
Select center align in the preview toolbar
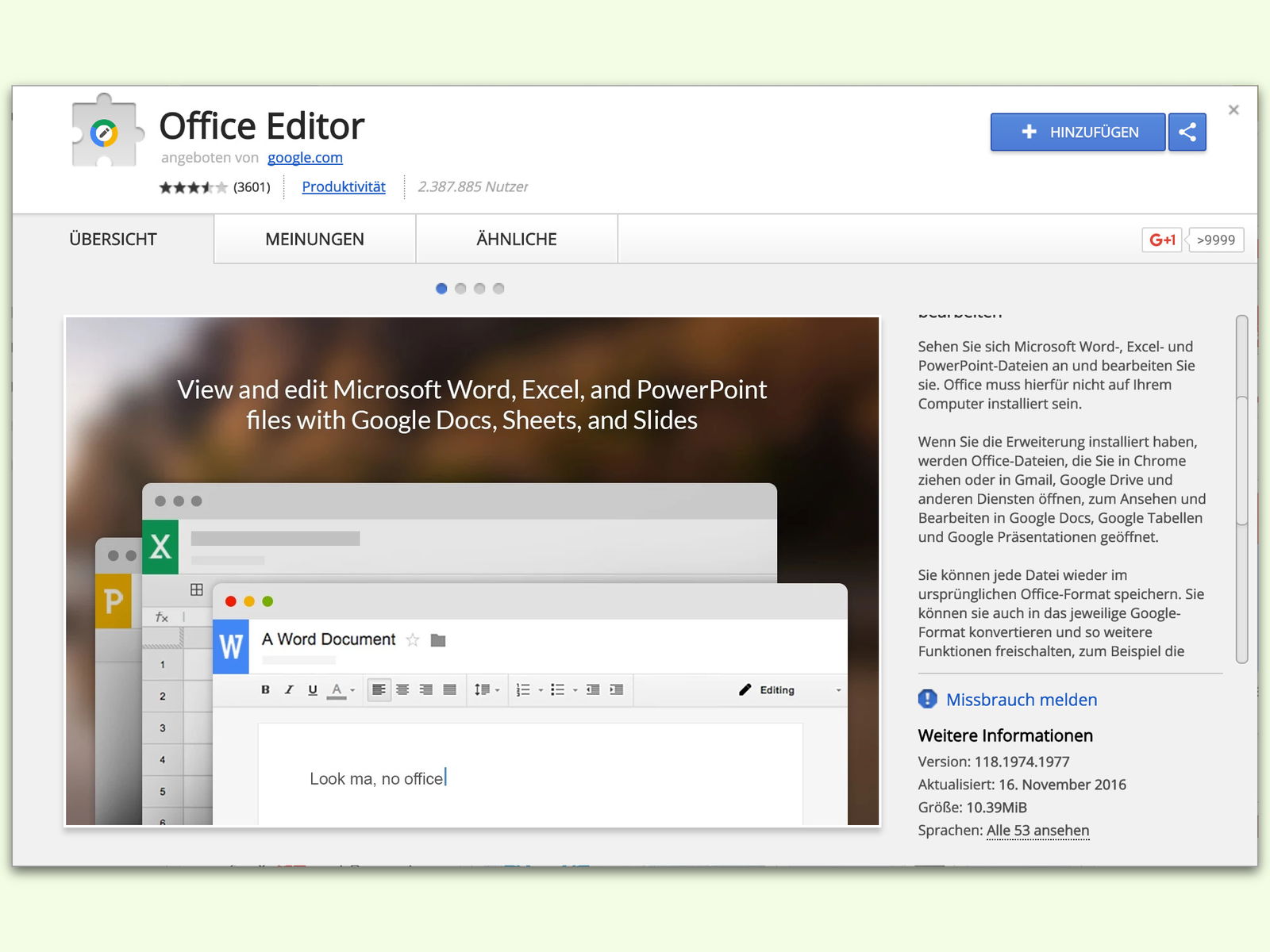pyautogui.click(x=402, y=690)
